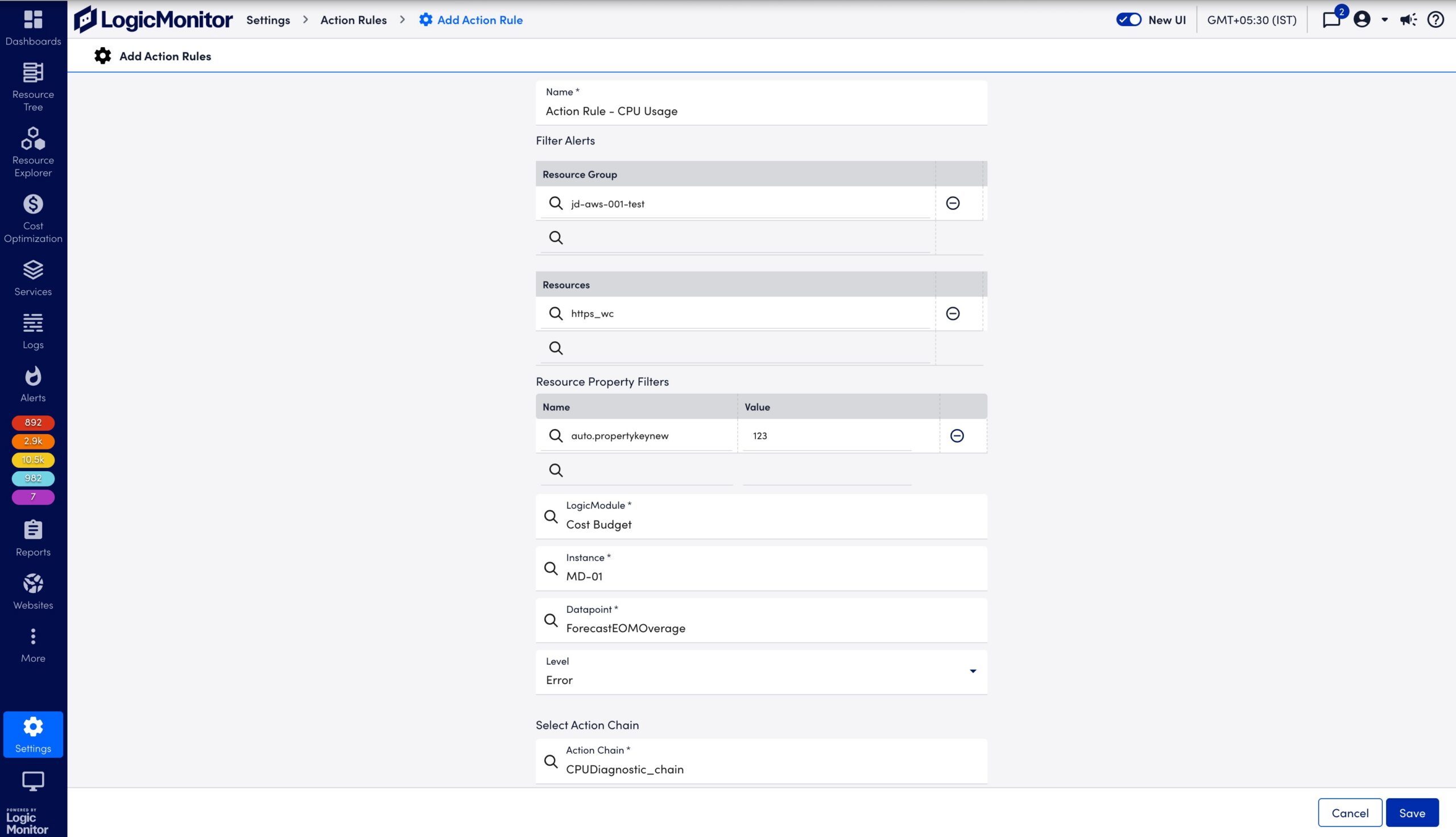
Task: Open the Help icon
Action: (1436, 19)
